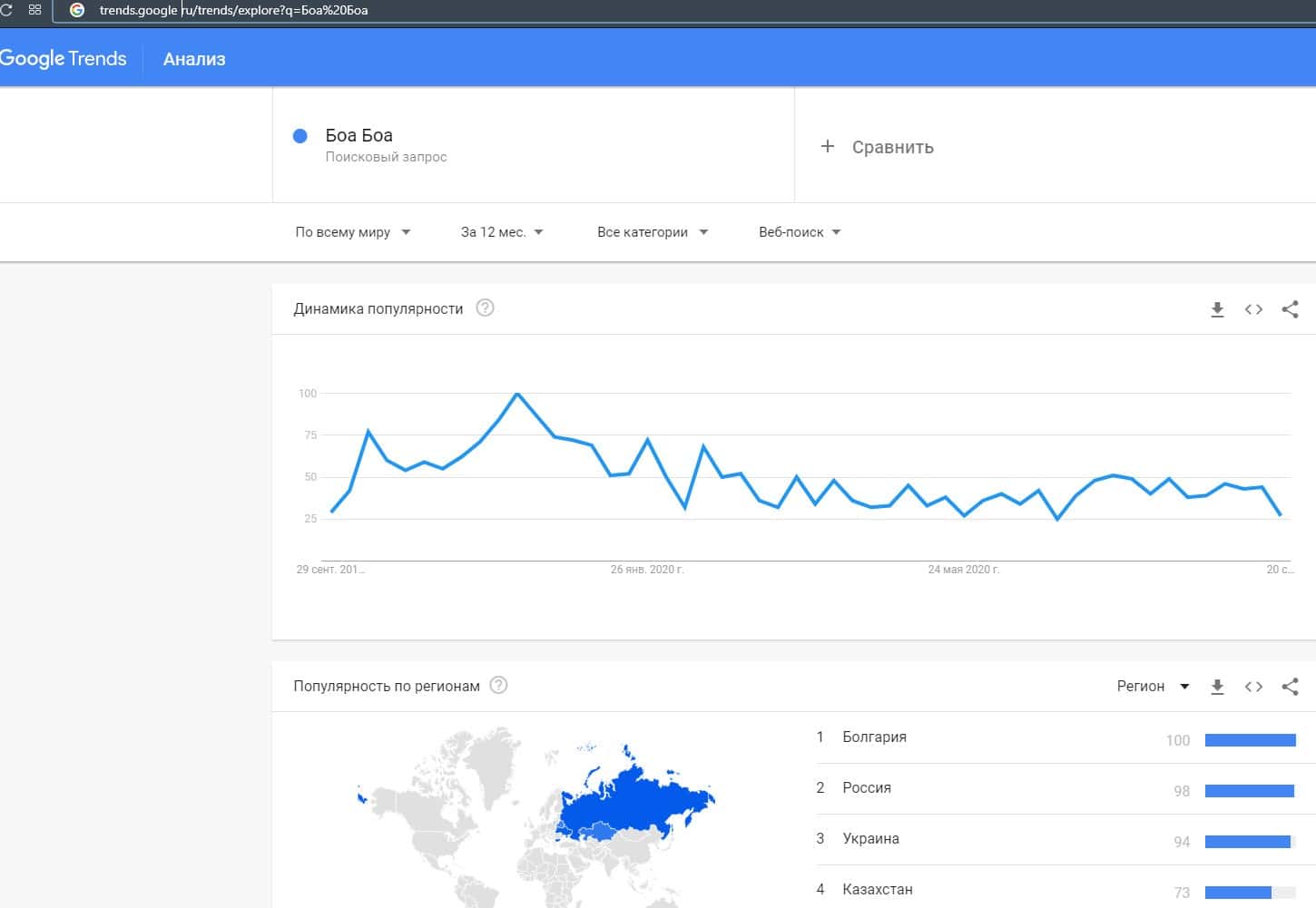This screenshot has width=1316, height=908.
Task: Open help tooltip for Популярность по регионам
Action: (498, 686)
